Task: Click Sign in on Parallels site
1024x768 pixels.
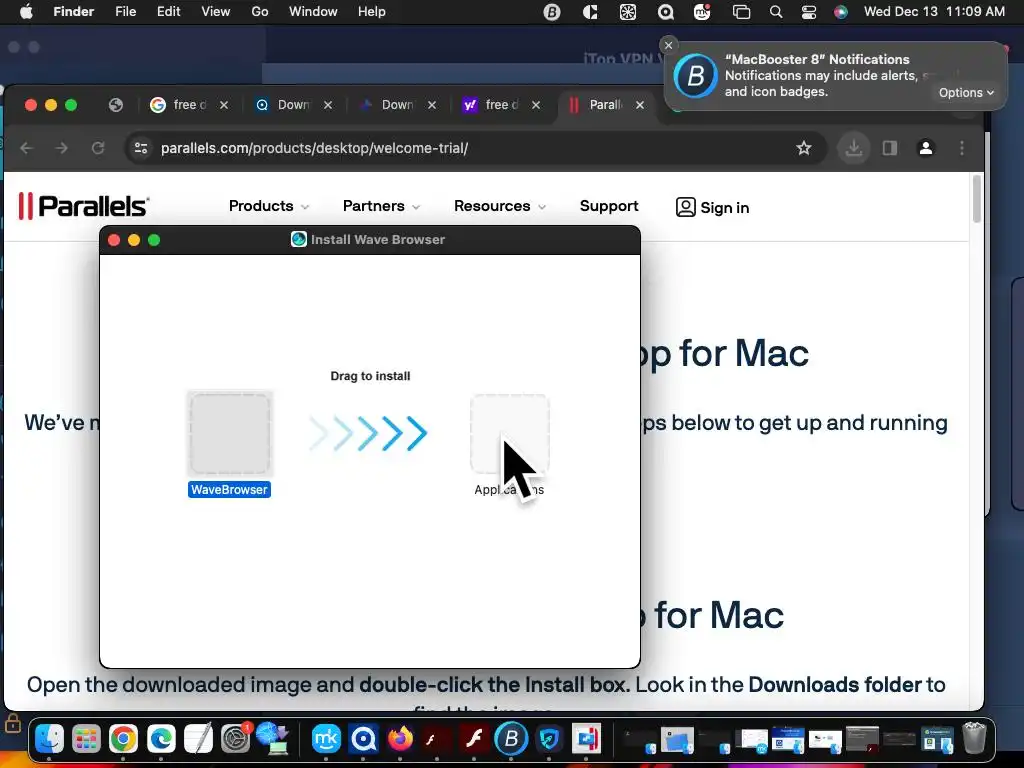Action: click(712, 207)
